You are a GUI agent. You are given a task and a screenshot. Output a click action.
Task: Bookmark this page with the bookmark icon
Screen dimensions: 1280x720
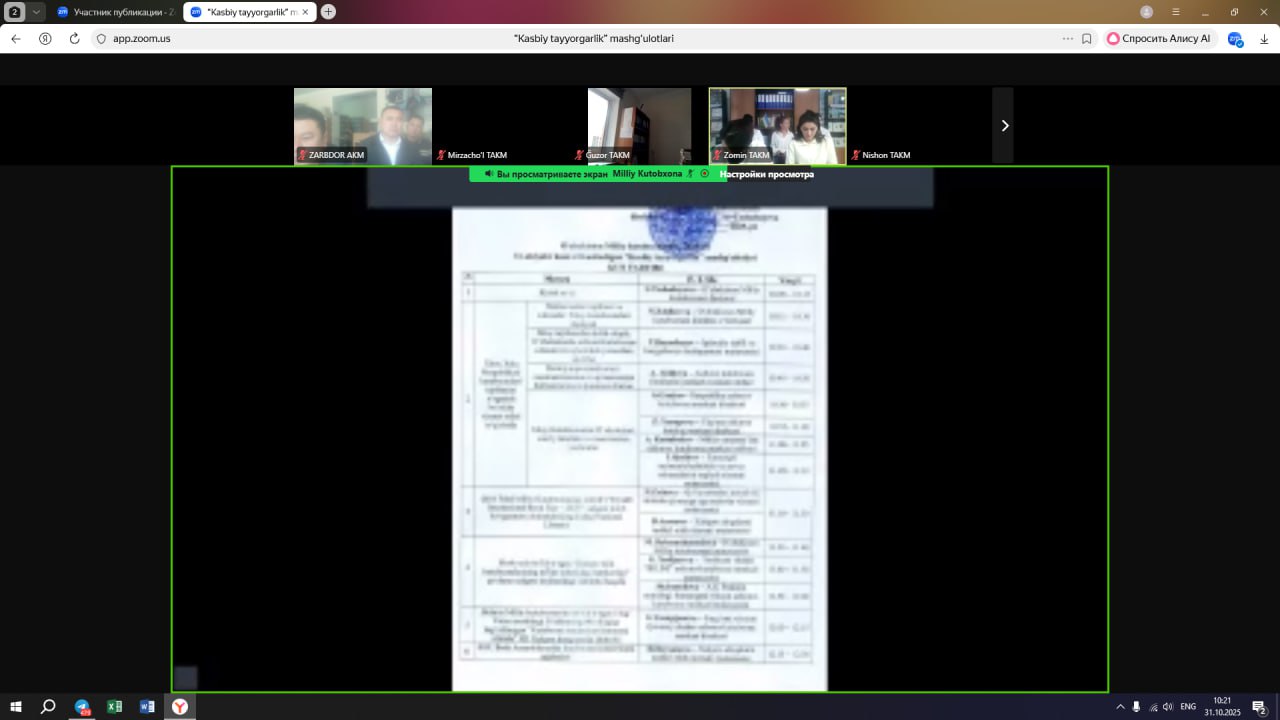(1087, 39)
